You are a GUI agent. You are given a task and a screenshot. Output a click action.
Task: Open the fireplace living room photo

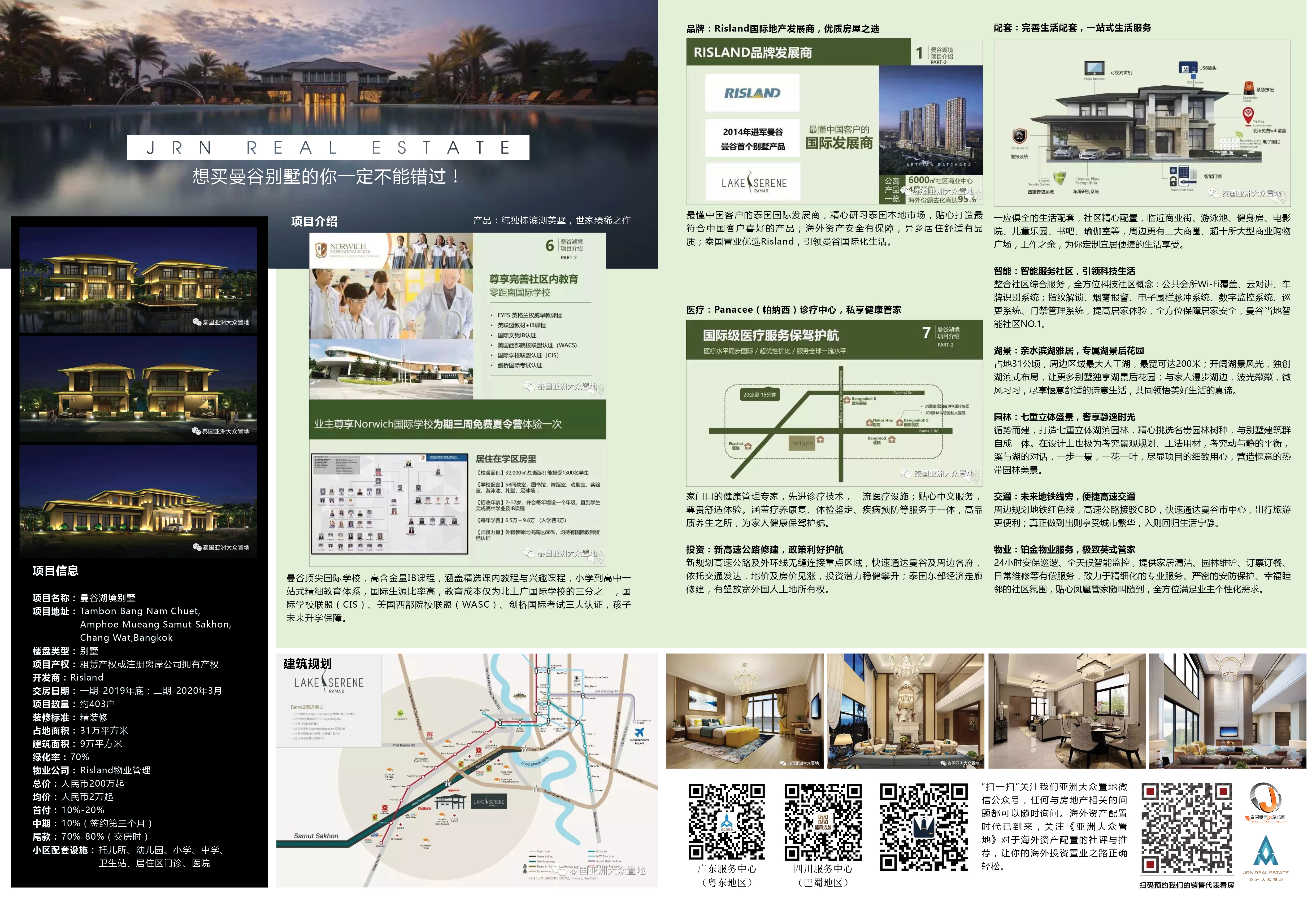click(906, 711)
